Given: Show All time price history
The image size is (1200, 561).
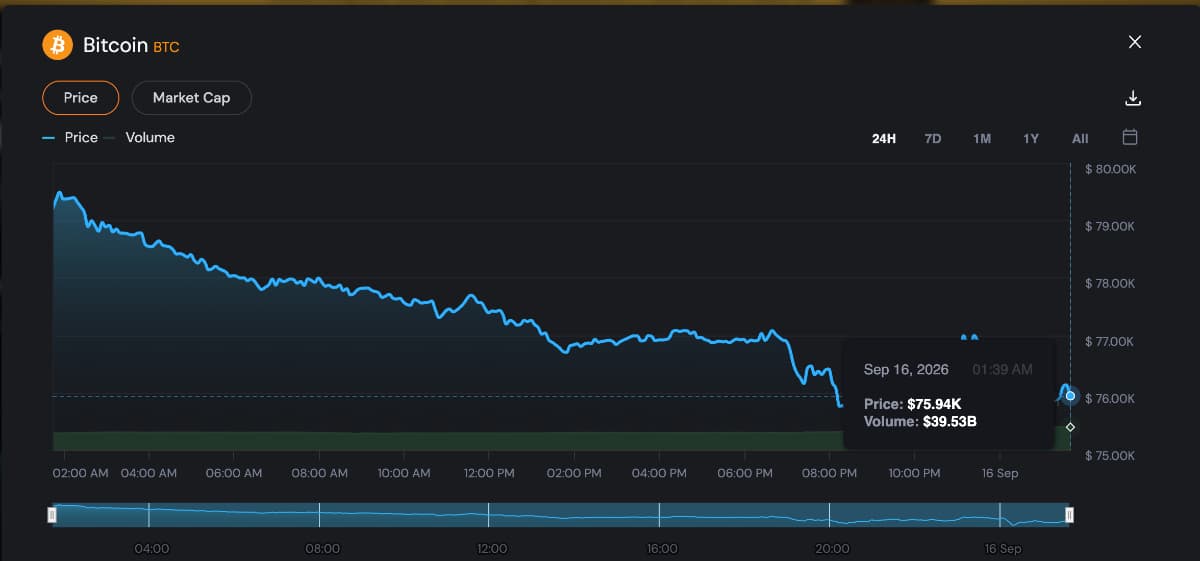Looking at the screenshot, I should click(x=1080, y=139).
